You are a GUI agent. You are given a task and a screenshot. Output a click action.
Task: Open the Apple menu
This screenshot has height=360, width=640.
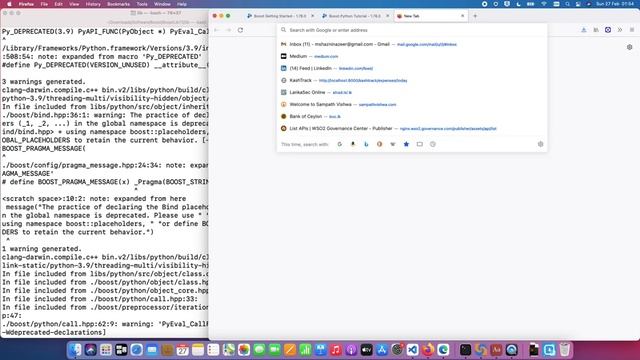(x=9, y=4)
